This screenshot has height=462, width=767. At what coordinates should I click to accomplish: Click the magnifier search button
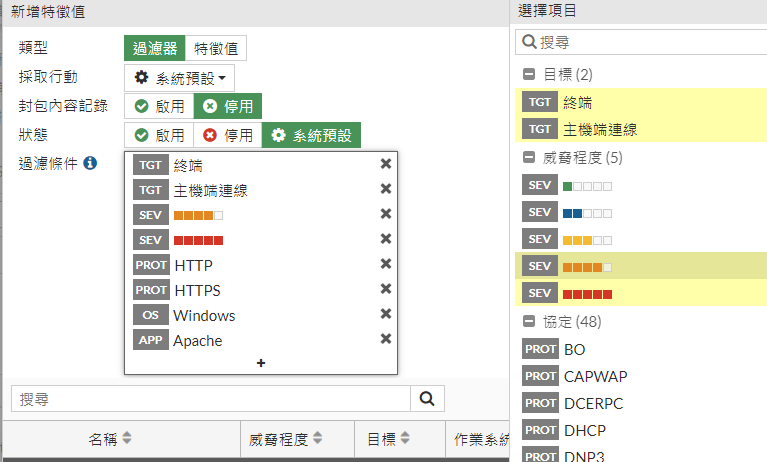click(427, 398)
